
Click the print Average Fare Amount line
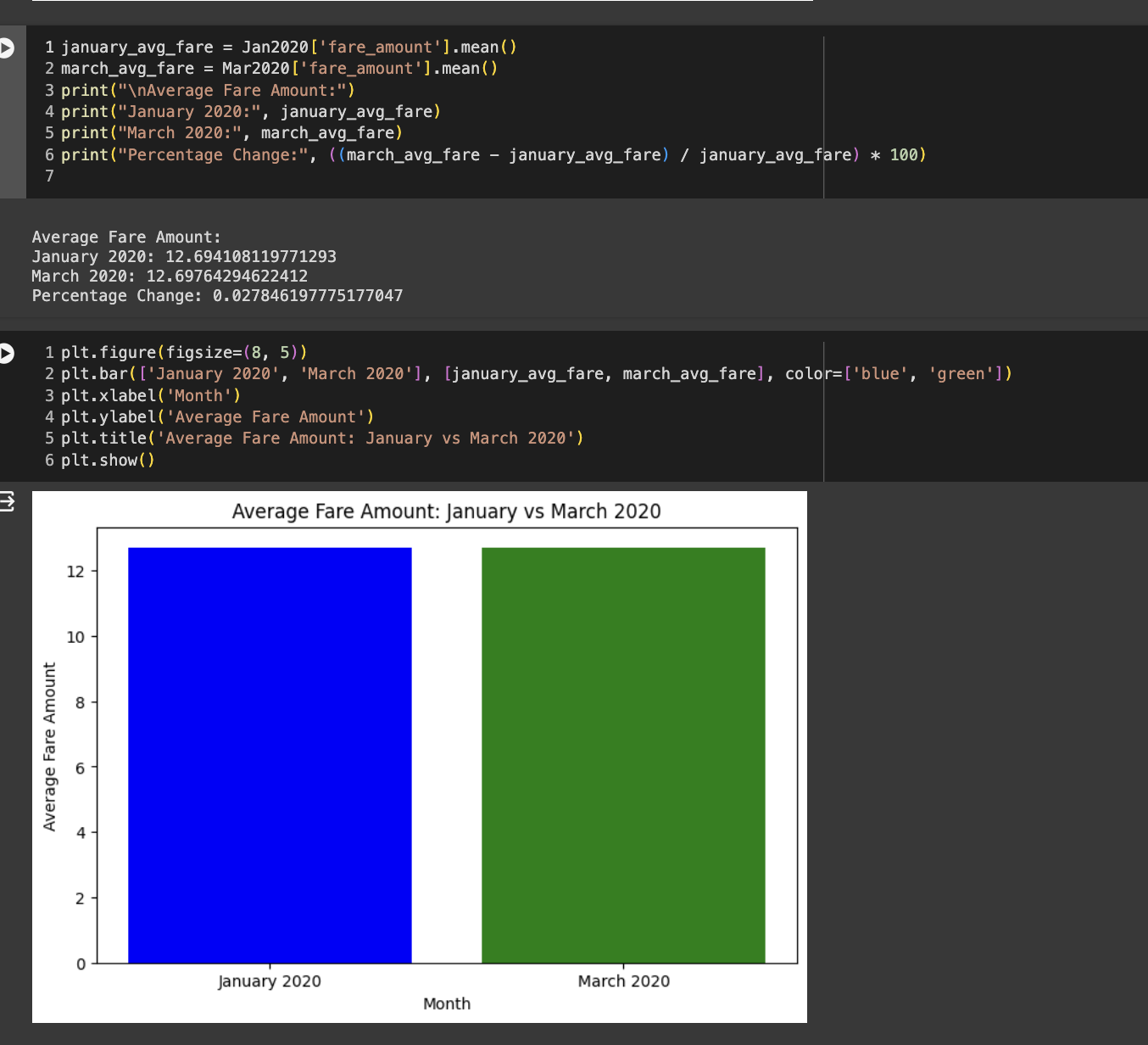click(208, 91)
